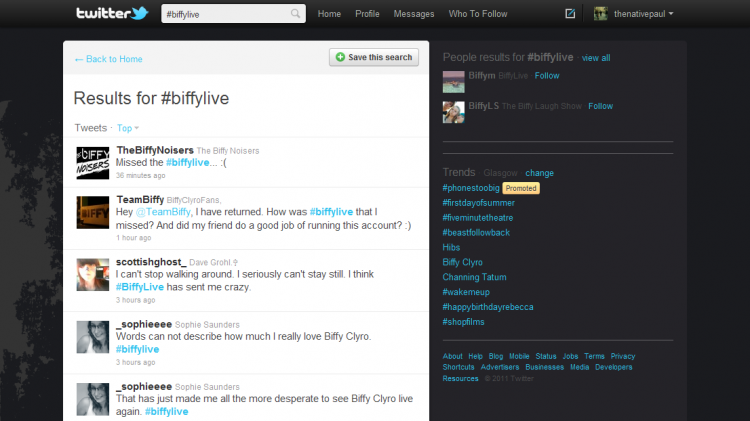This screenshot has width=750, height=421.
Task: Open Shortcuts footer link
Action: tap(458, 367)
